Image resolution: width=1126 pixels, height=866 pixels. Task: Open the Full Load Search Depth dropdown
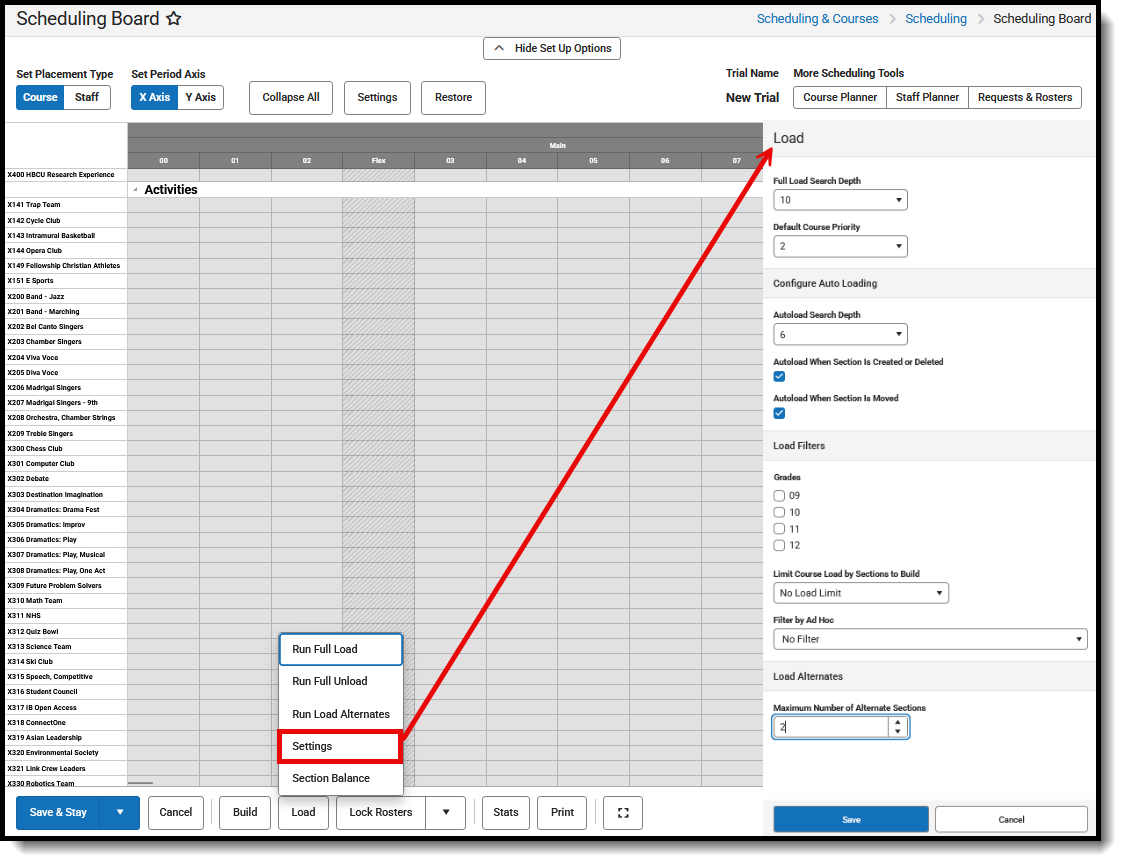point(840,199)
